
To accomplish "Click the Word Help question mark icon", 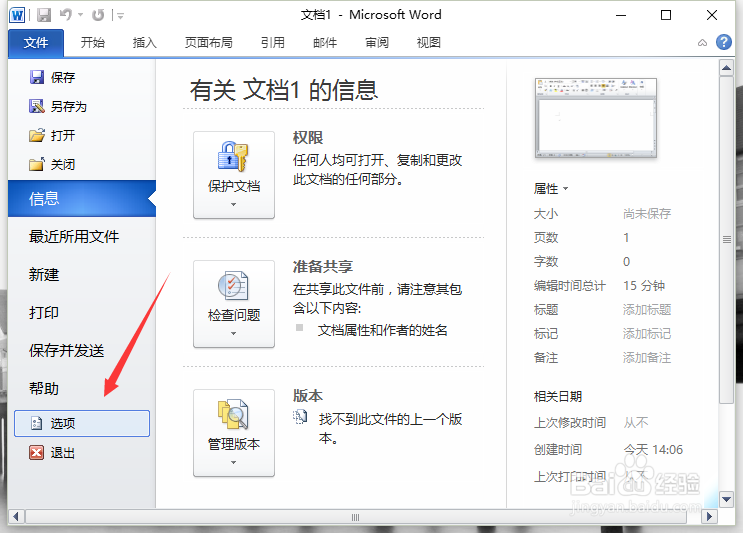I will [x=724, y=42].
